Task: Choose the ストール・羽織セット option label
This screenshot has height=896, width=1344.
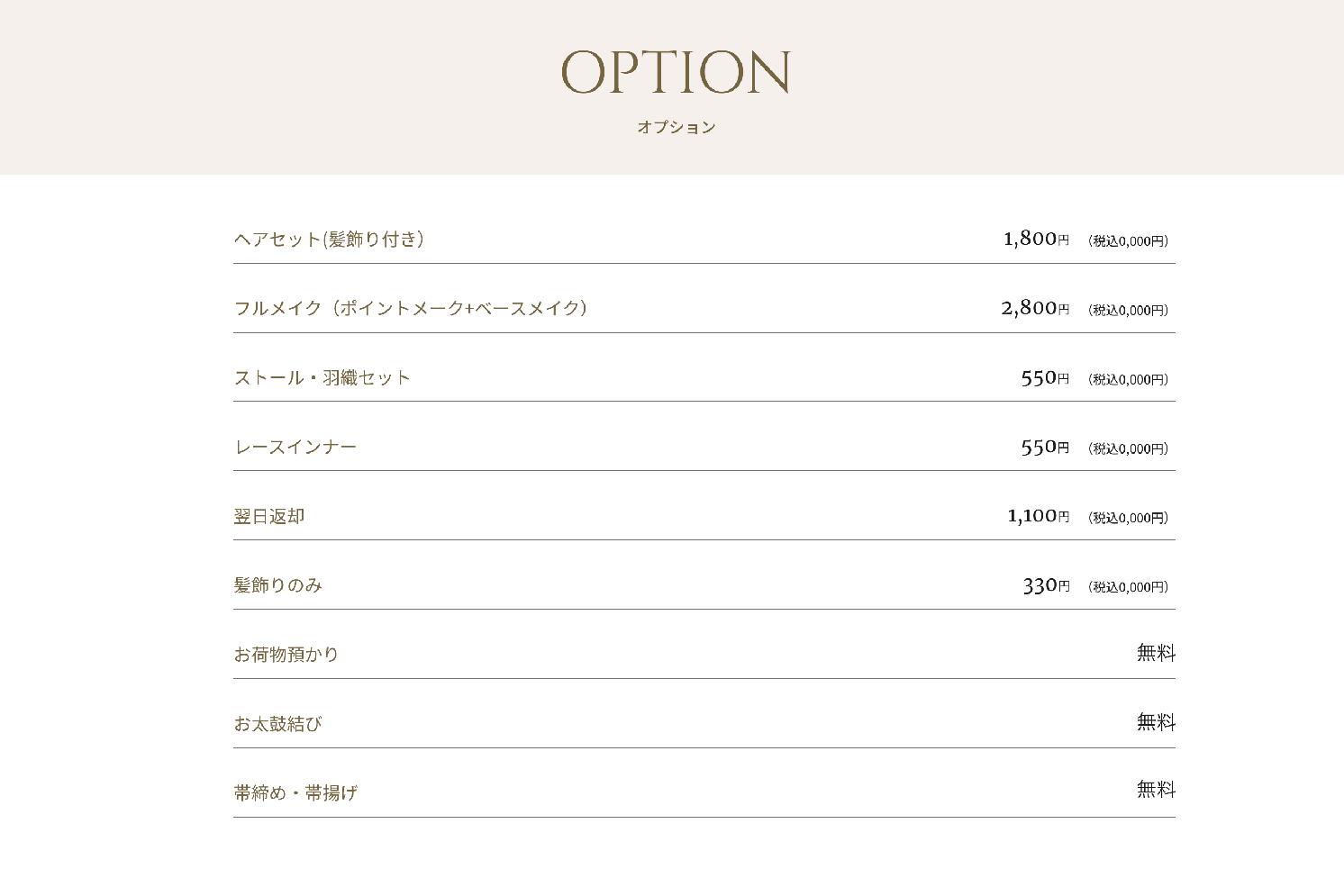Action: coord(322,378)
